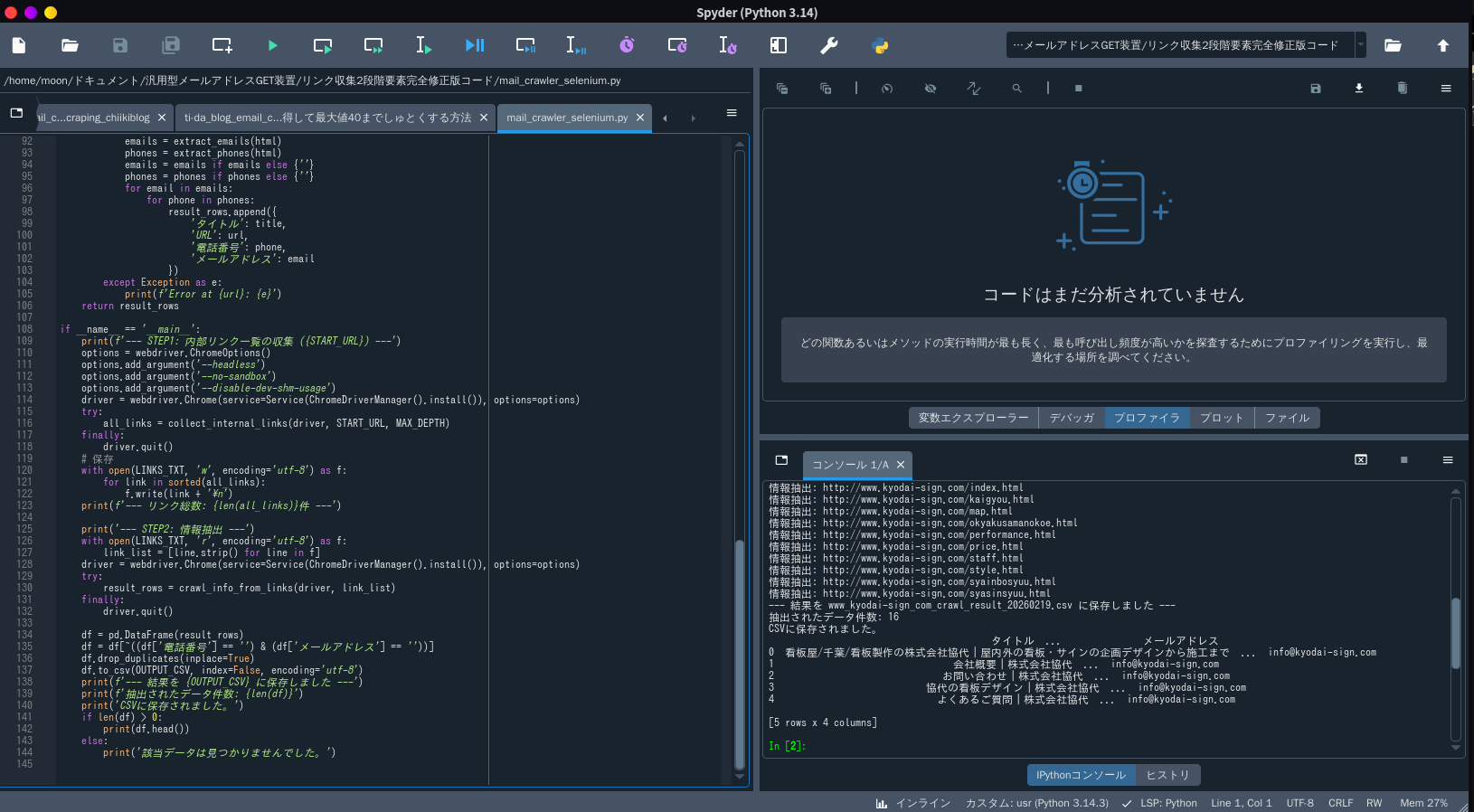
Task: Load profiling data for comparison
Action: click(1359, 89)
